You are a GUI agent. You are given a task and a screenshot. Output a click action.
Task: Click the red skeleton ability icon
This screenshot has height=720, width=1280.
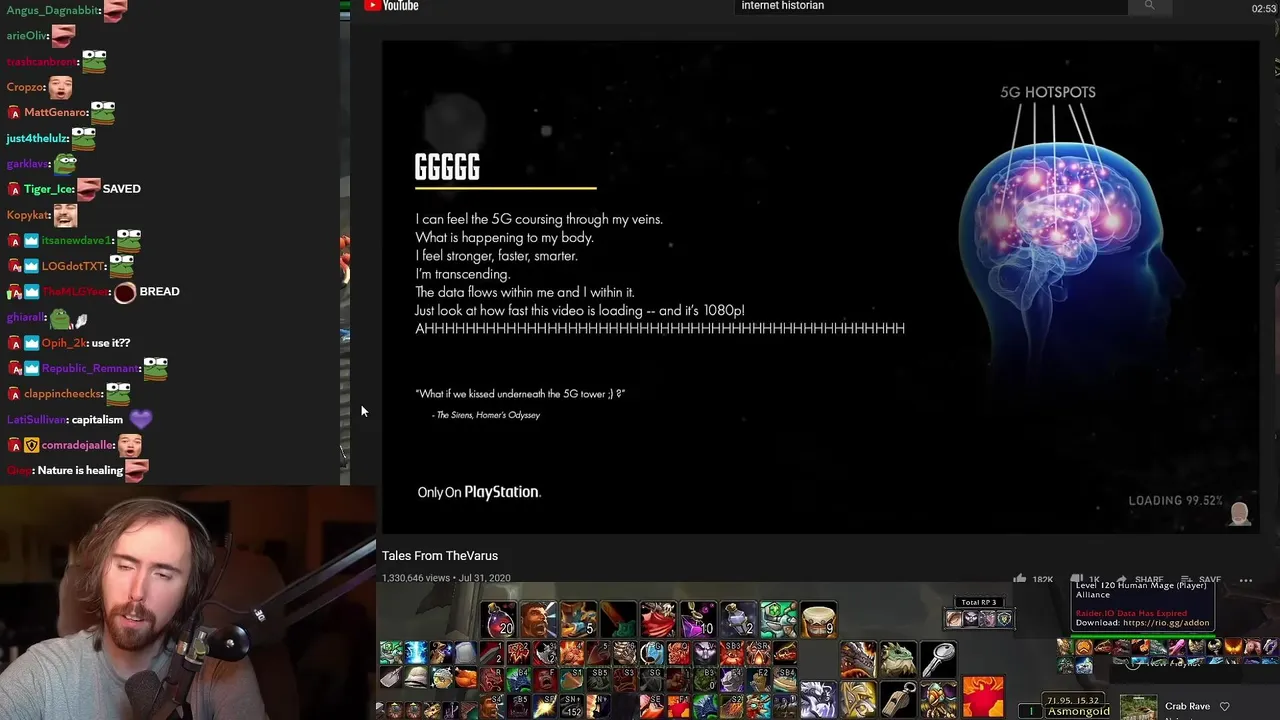(658, 620)
